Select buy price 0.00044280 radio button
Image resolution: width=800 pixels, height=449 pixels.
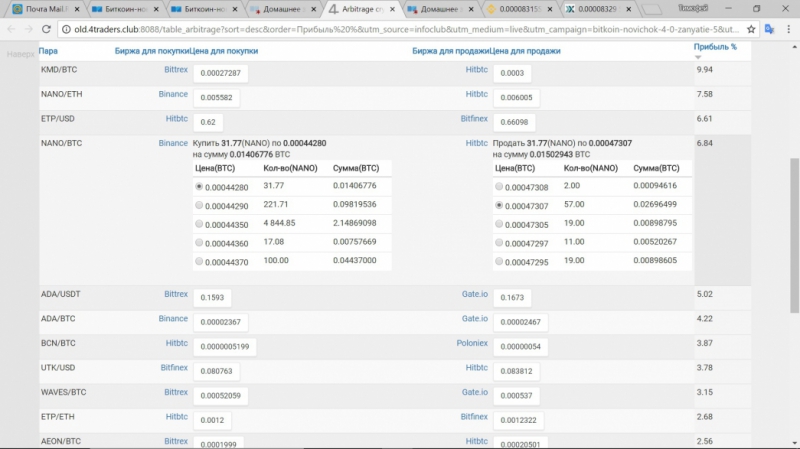click(199, 187)
